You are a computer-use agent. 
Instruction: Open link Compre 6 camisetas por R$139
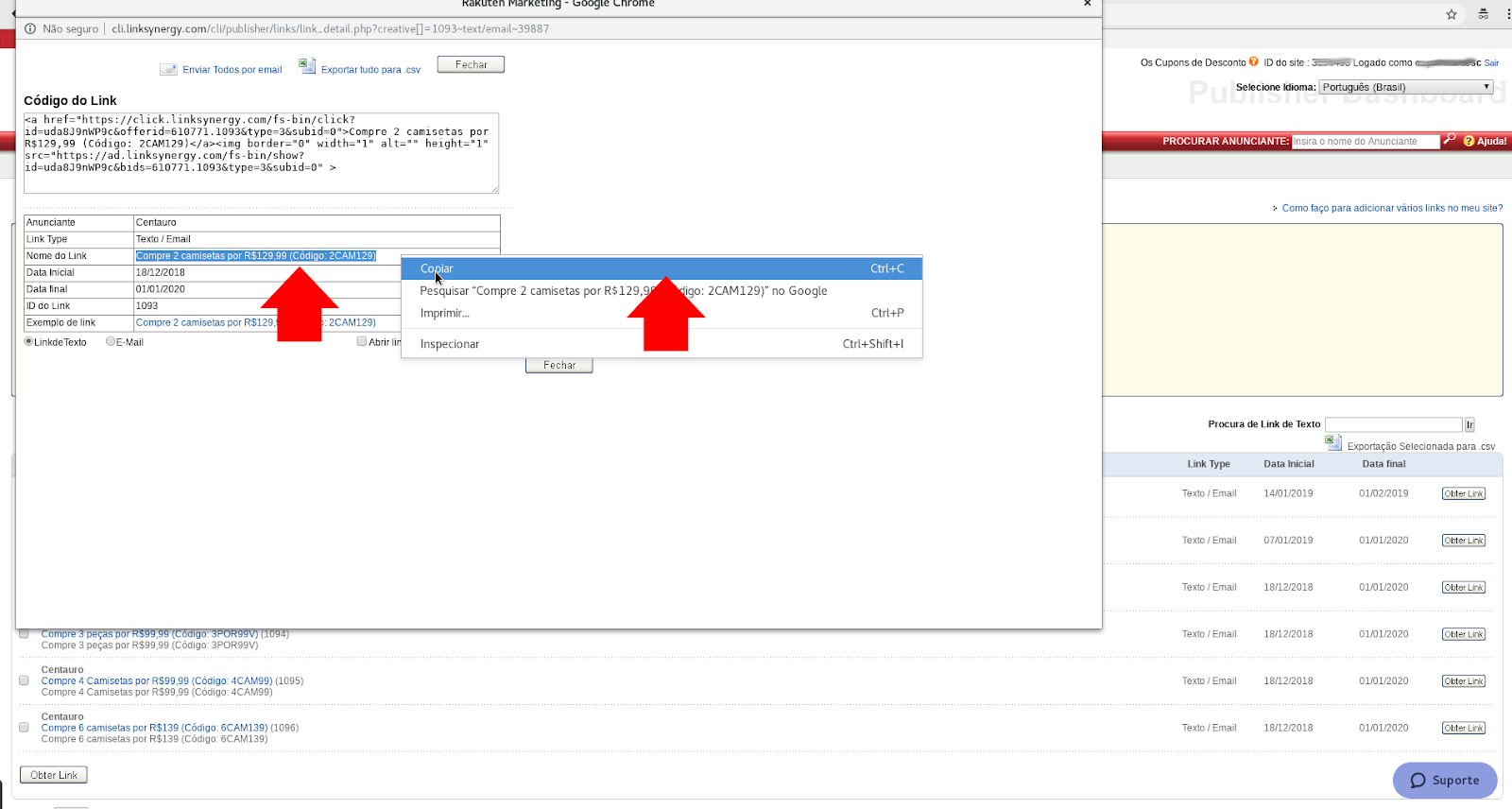154,728
